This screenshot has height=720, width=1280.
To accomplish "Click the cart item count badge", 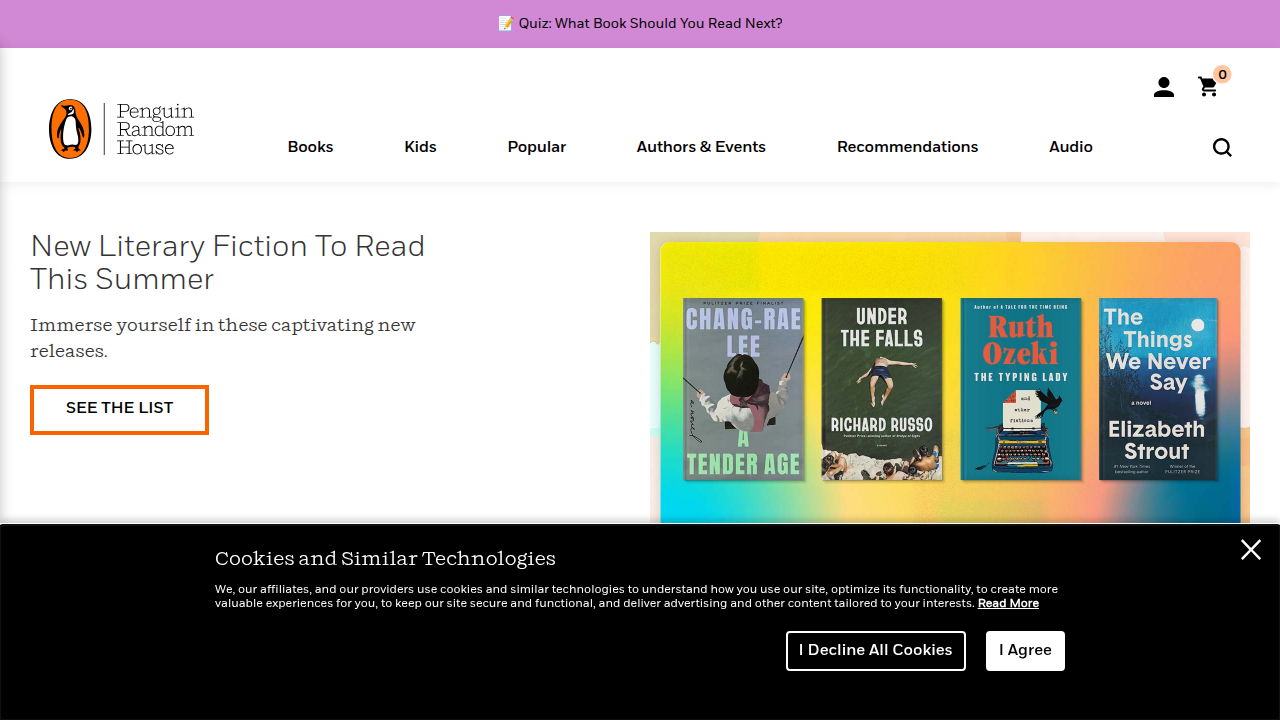I will [1222, 74].
